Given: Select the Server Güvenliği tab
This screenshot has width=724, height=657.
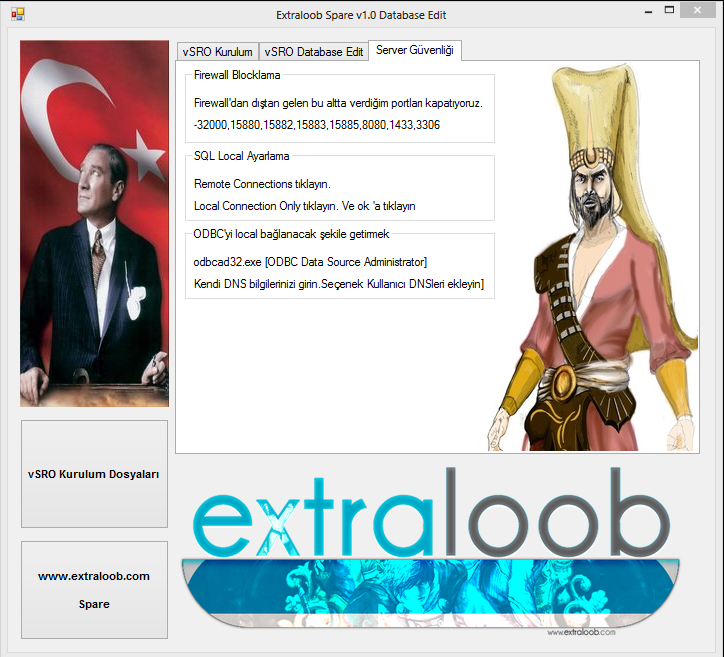Looking at the screenshot, I should [415, 50].
